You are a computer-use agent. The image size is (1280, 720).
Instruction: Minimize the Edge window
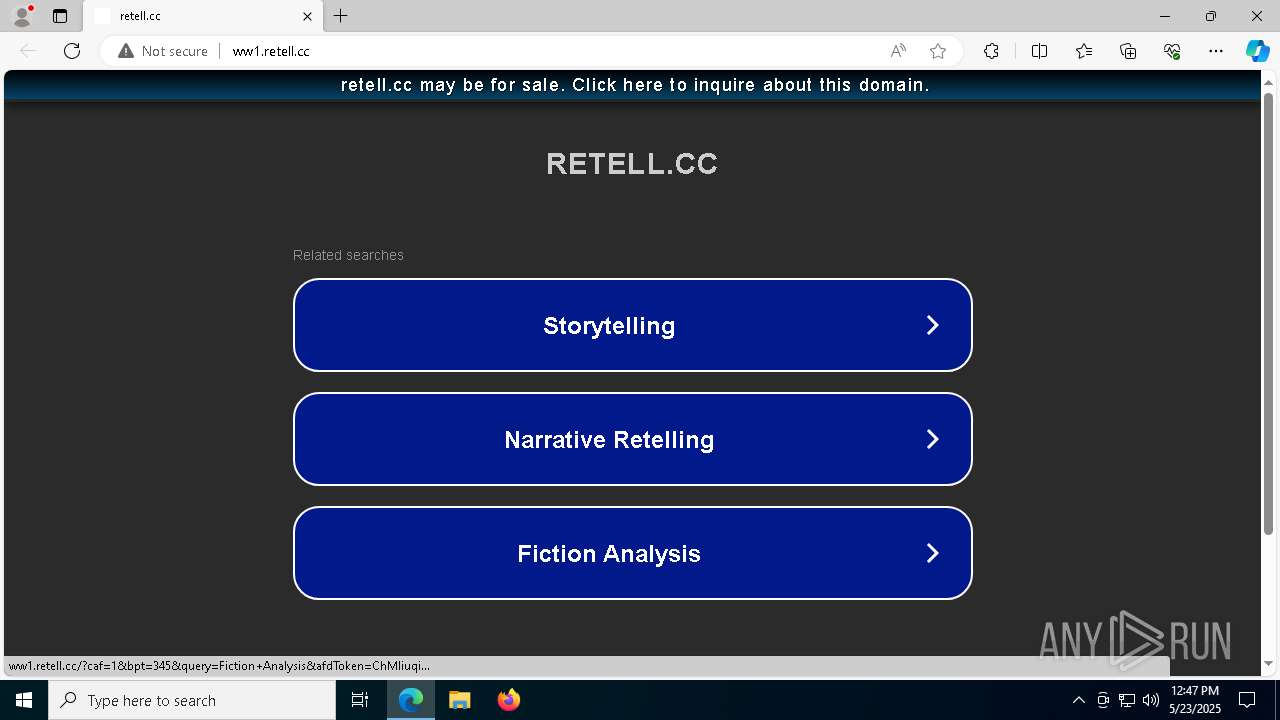pos(1165,16)
